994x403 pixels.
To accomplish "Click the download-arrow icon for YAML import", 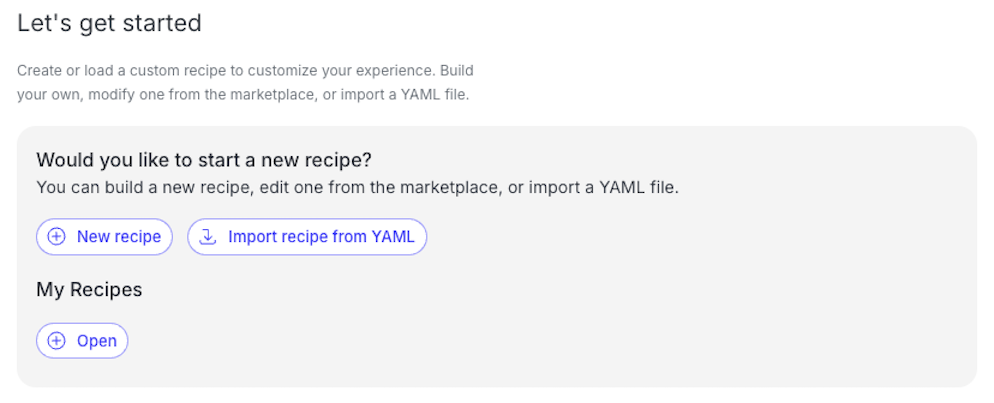I will [x=207, y=237].
